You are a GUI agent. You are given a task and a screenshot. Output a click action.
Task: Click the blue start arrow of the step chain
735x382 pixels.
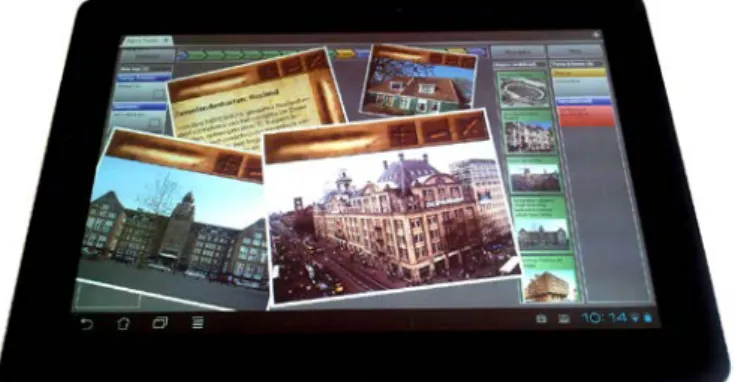click(182, 55)
